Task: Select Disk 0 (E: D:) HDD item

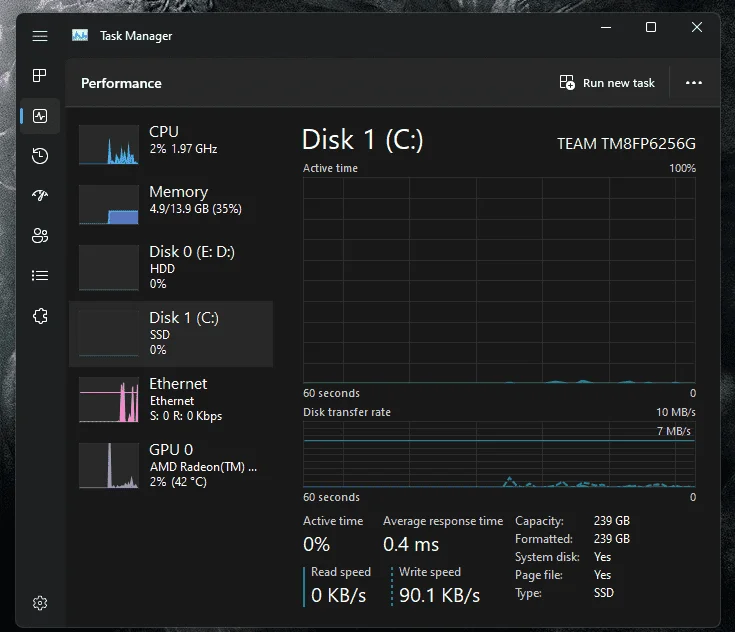Action: pos(171,267)
